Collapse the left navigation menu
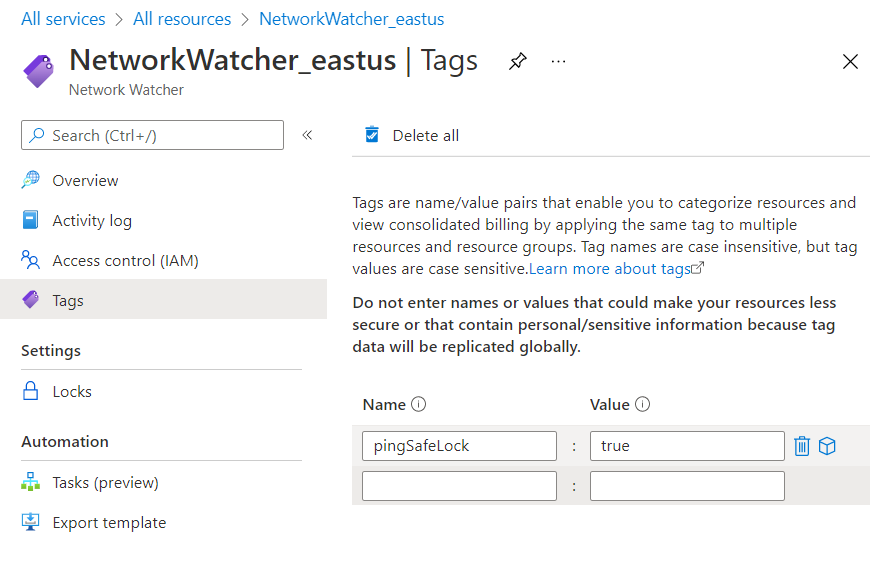The image size is (883, 565). click(307, 135)
